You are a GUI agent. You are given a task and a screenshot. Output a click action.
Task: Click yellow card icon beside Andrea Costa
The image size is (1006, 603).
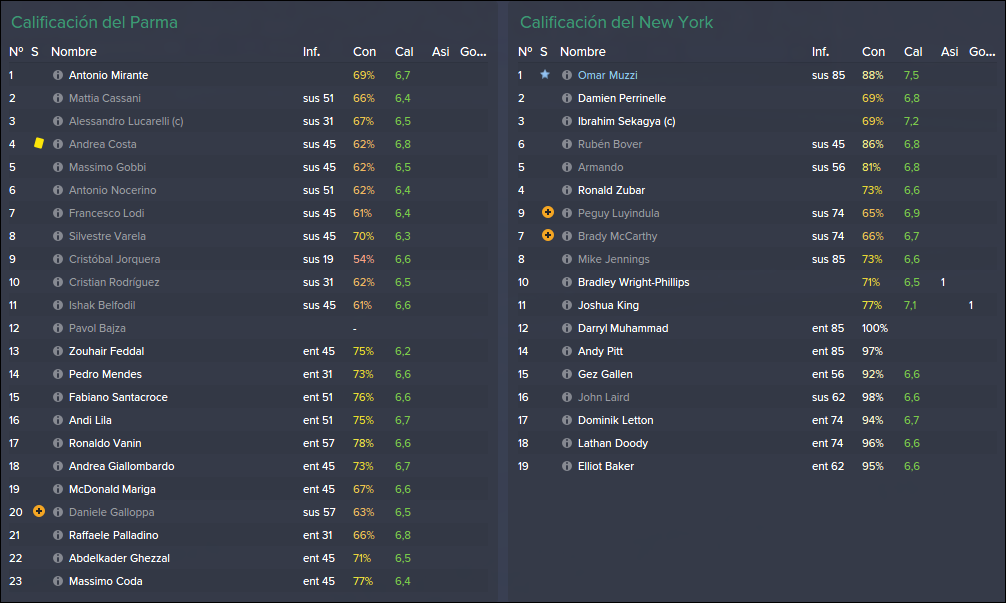[38, 143]
